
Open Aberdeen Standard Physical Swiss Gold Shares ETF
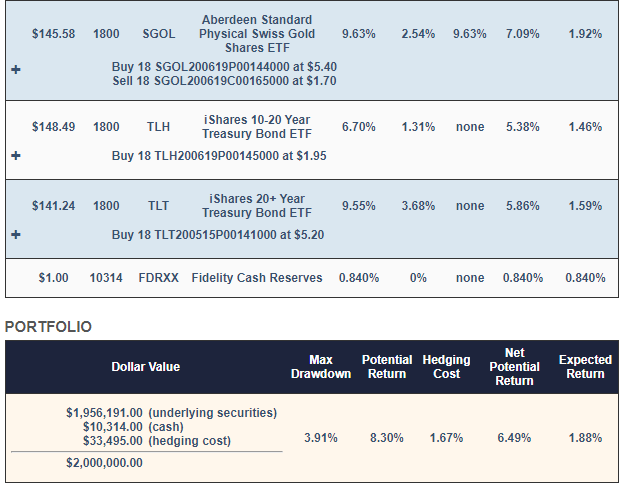pos(256,34)
